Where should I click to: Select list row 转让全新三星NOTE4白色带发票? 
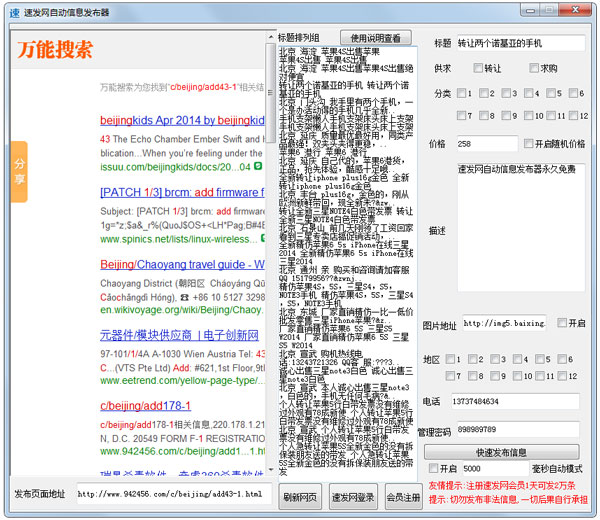(x=346, y=215)
